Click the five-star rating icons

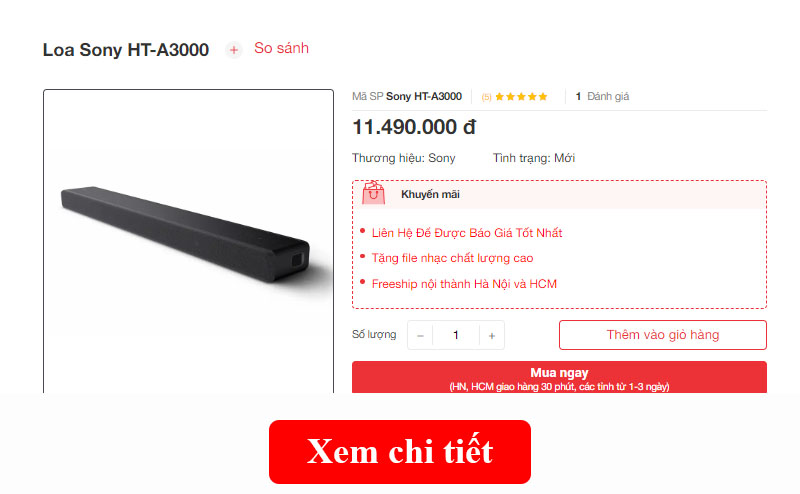[x=521, y=96]
